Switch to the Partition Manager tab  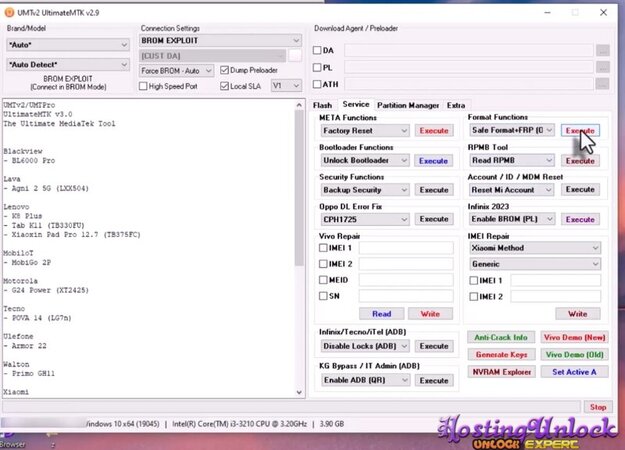pyautogui.click(x=408, y=104)
